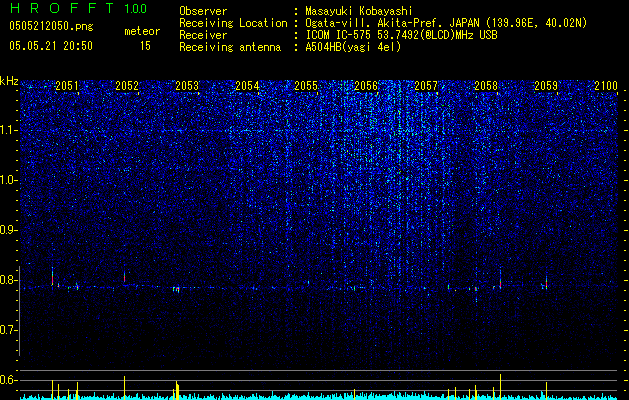This screenshot has height=400, width=629.
Task: Click the meteor echo after 2052 marker
Action: pyautogui.click(x=125, y=278)
